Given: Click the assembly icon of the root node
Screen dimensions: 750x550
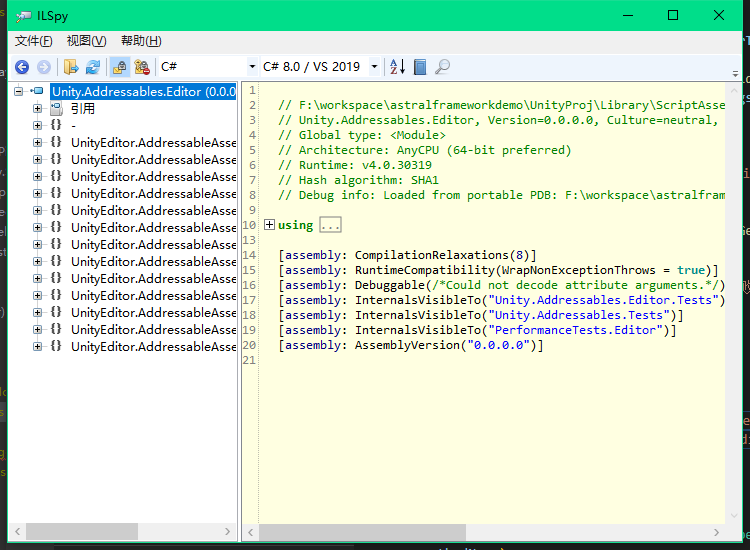Looking at the screenshot, I should (37, 91).
